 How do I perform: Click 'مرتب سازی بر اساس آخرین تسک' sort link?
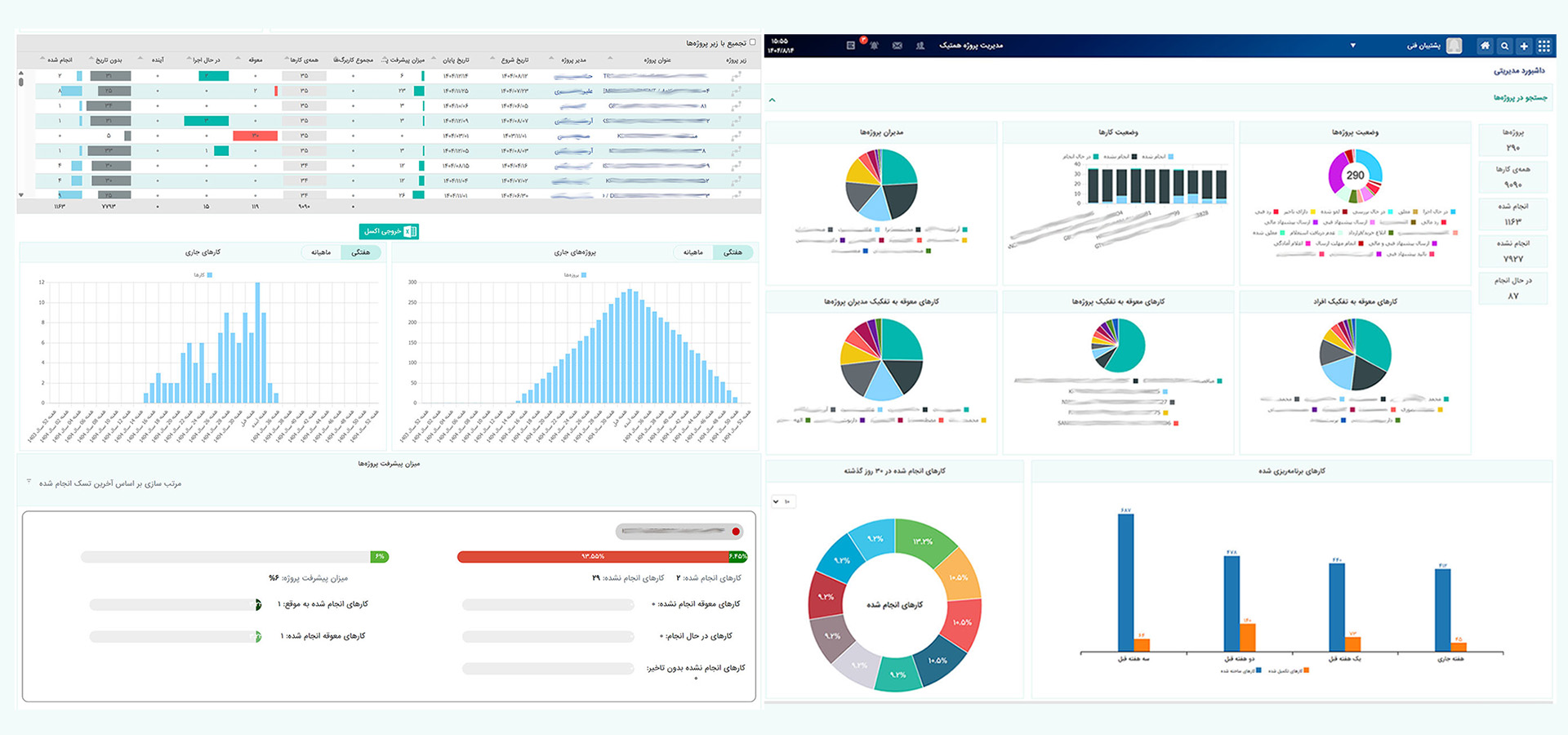coord(110,483)
